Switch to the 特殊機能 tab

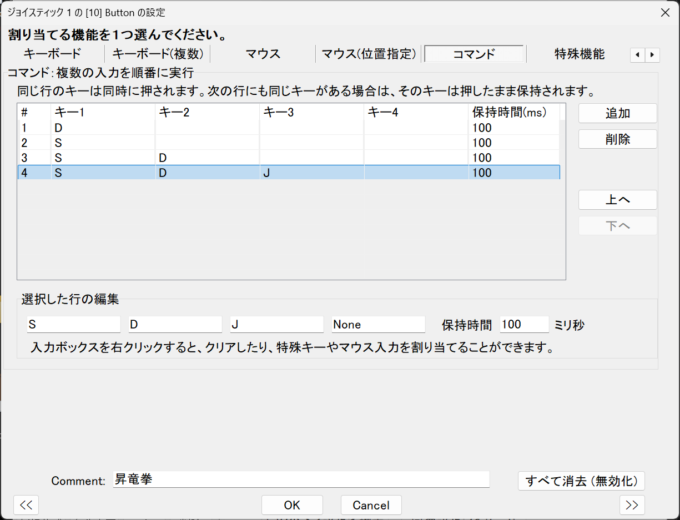579,54
